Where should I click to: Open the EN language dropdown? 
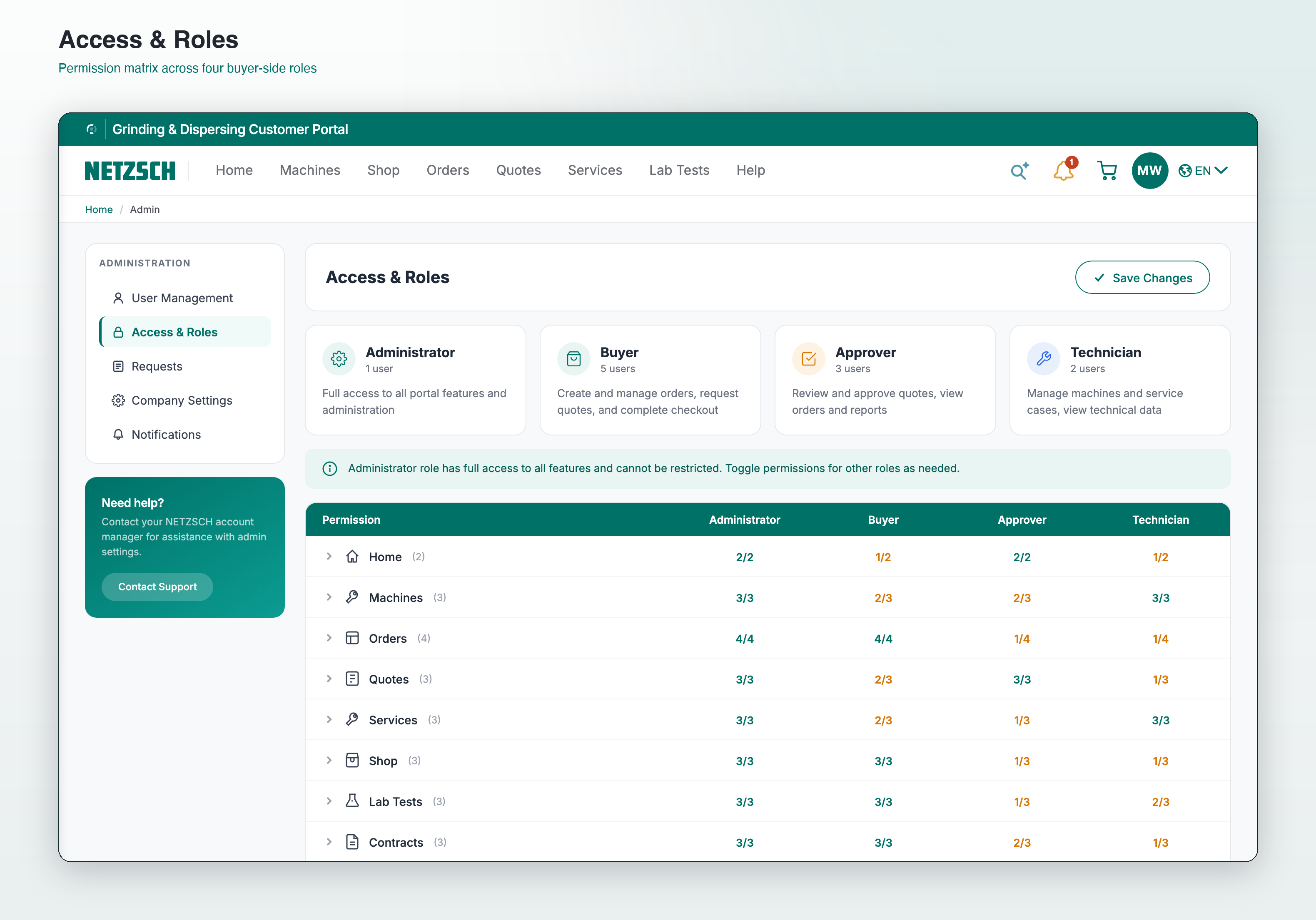coord(1202,171)
